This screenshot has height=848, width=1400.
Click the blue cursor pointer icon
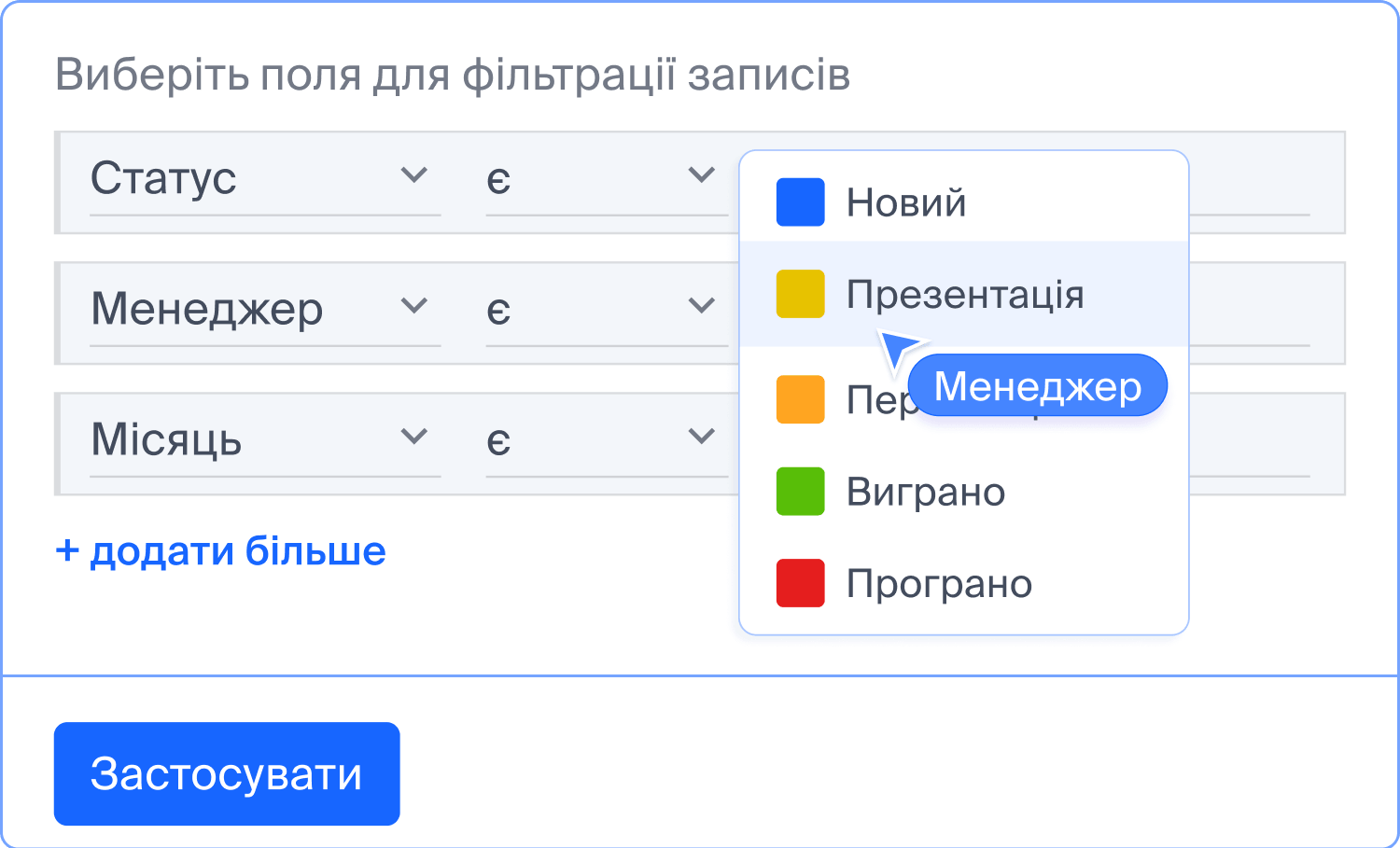coord(899,347)
